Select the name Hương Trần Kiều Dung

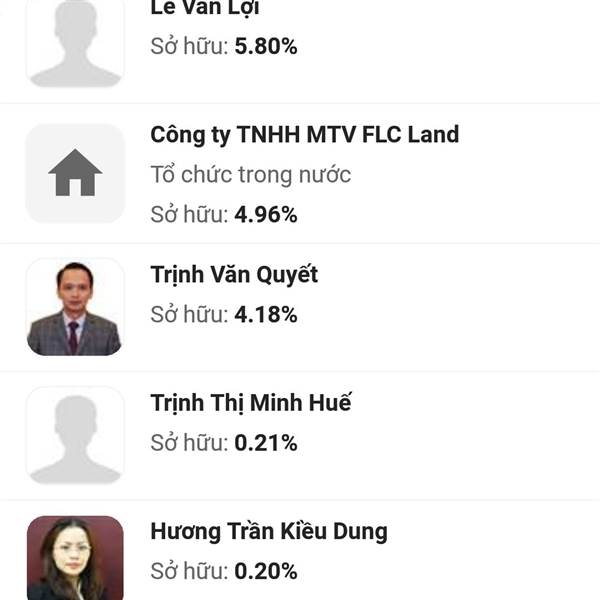269,531
